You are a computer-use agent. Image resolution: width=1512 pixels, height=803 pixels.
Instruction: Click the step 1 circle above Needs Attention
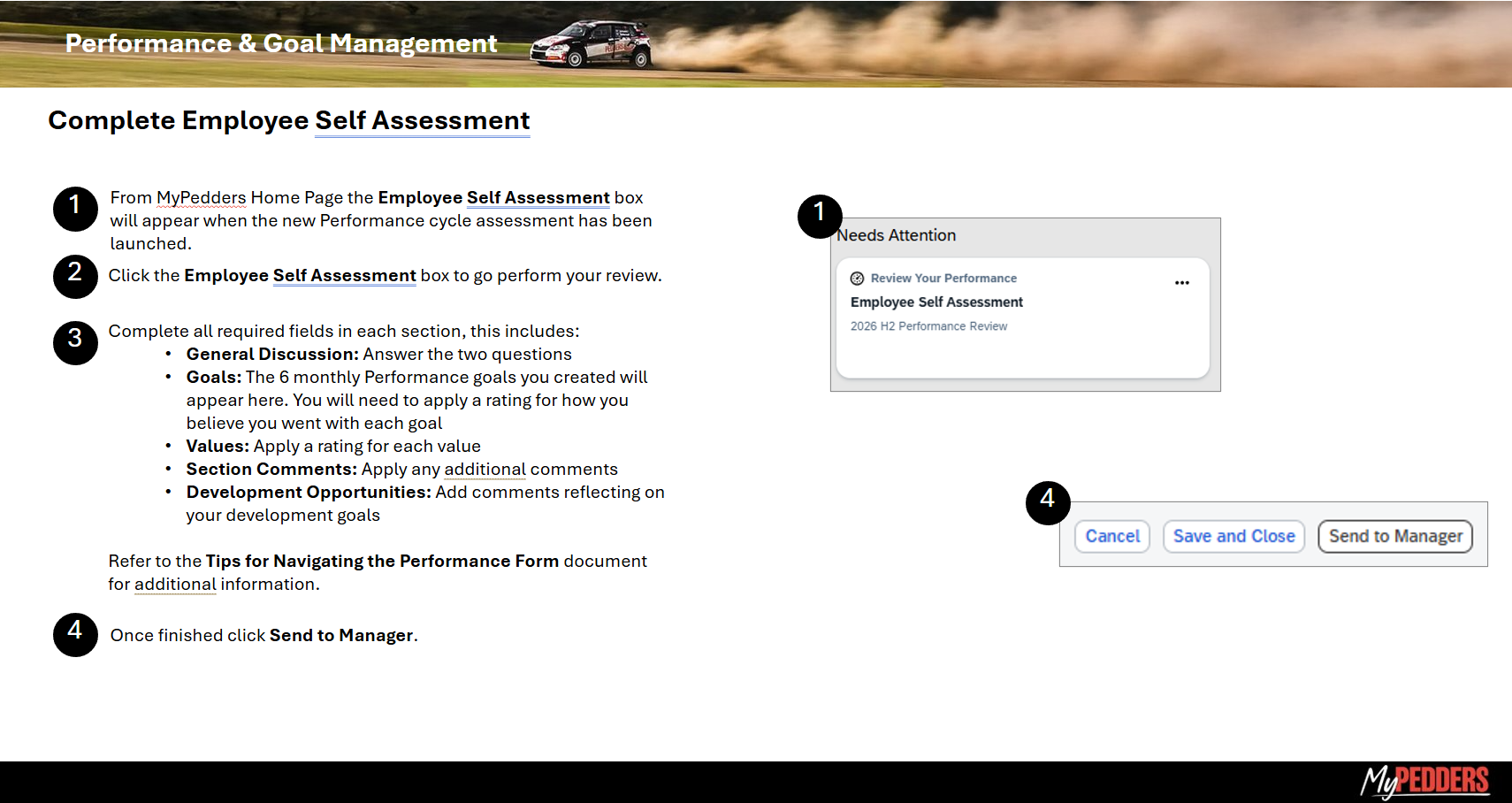coord(819,216)
